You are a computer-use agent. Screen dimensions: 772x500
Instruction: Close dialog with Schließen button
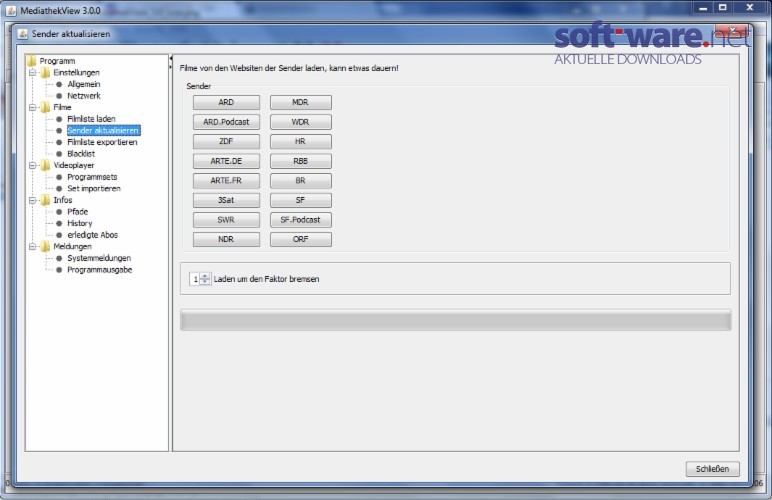pos(712,469)
